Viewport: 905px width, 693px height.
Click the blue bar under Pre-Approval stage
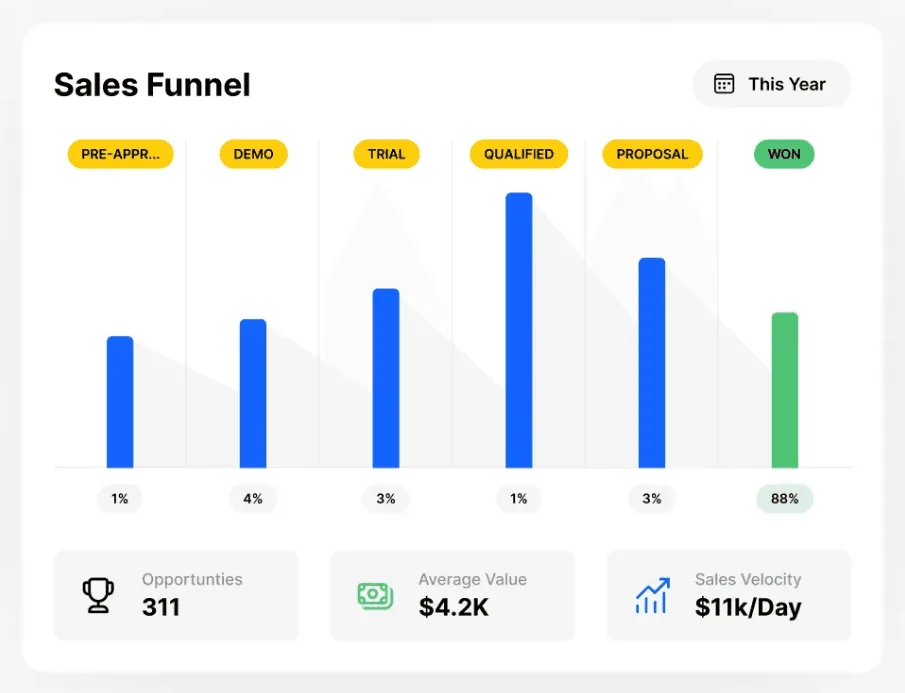tap(120, 402)
